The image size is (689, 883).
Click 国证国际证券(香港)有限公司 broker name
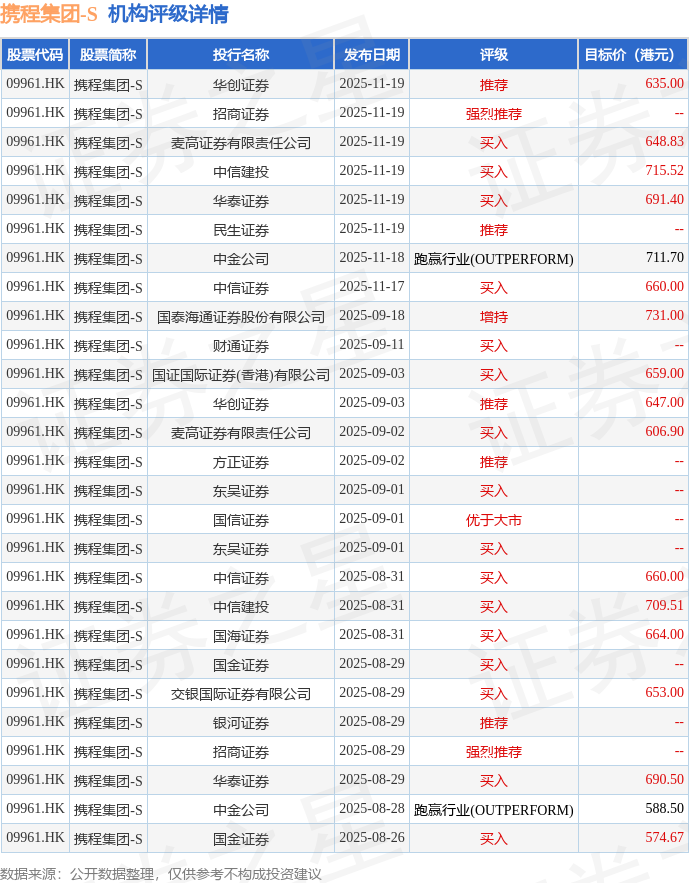[x=241, y=375]
